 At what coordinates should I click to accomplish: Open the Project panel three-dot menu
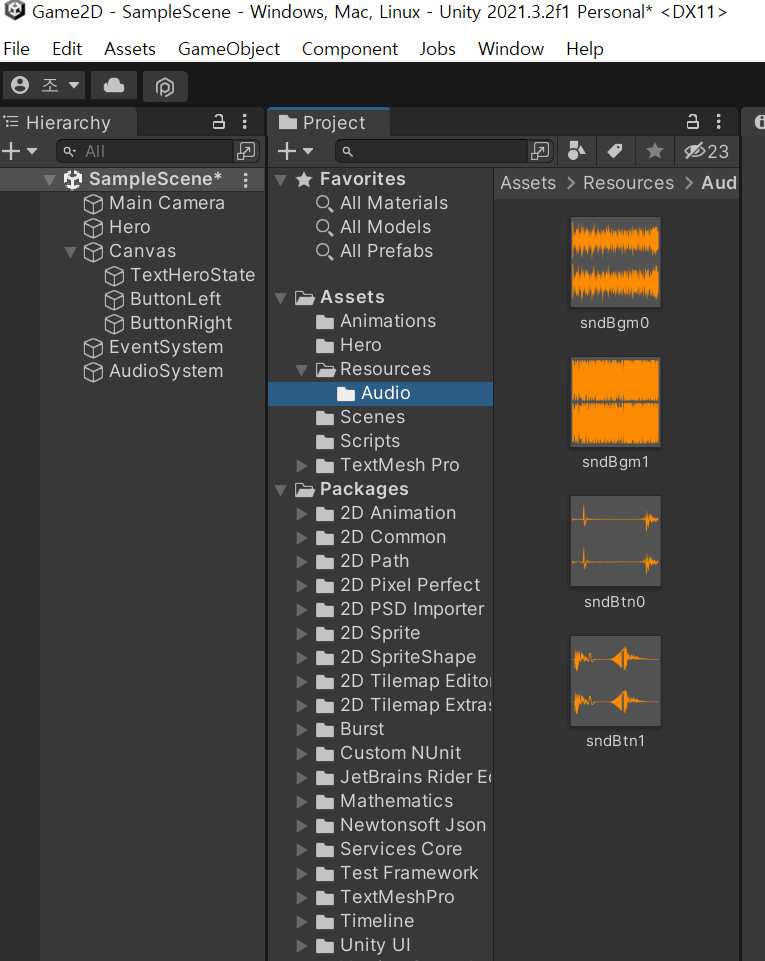718,122
